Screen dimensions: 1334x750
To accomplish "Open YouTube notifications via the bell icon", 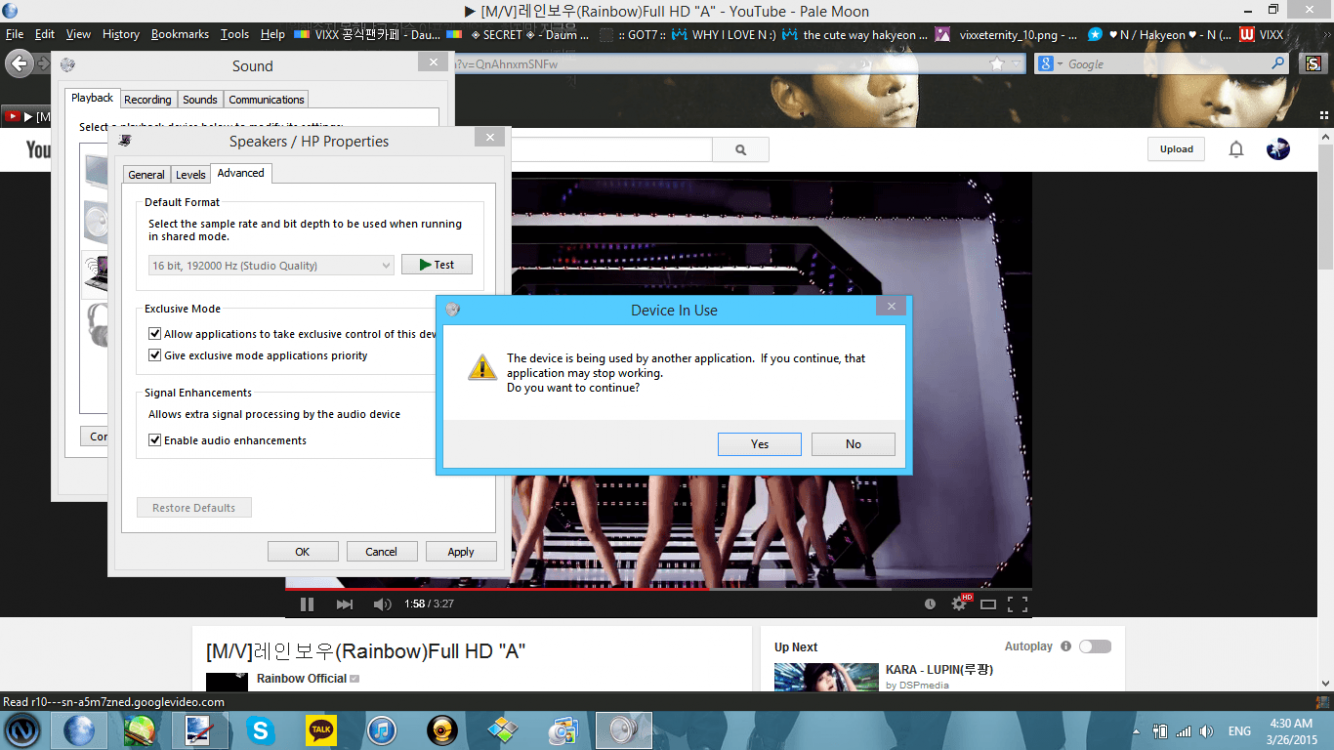I will click(1236, 148).
